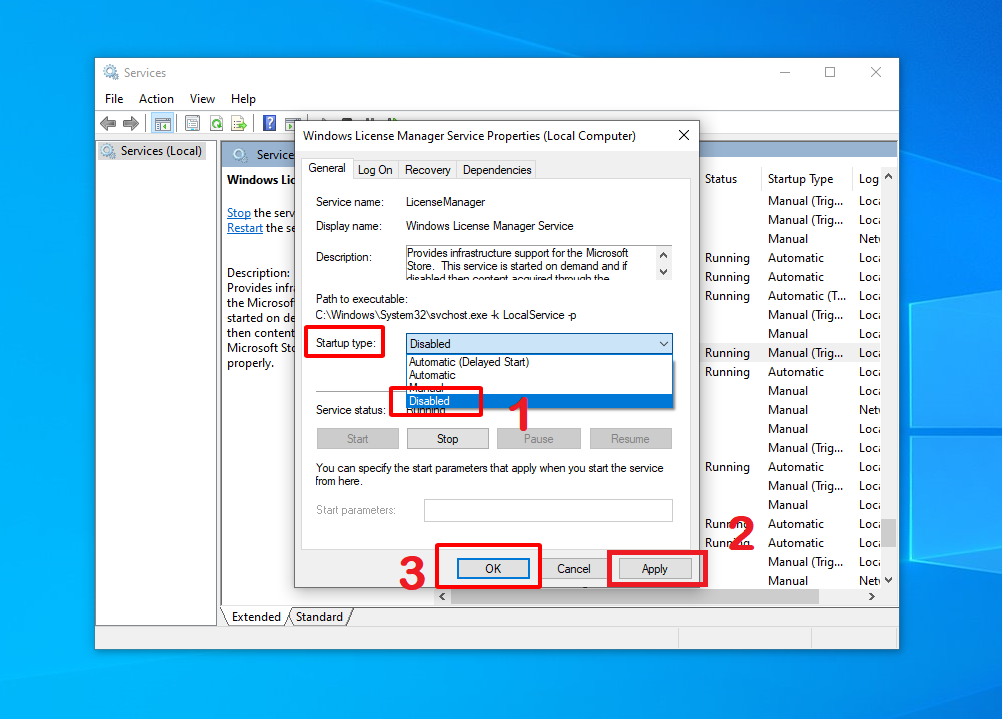Click the blue Help question mark icon
1002x719 pixels.
point(270,123)
